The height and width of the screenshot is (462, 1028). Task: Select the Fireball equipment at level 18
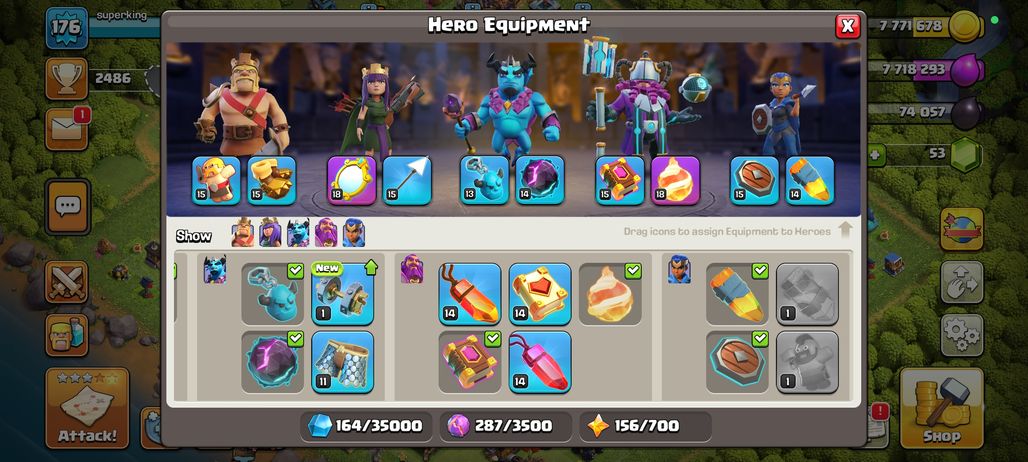click(x=675, y=180)
